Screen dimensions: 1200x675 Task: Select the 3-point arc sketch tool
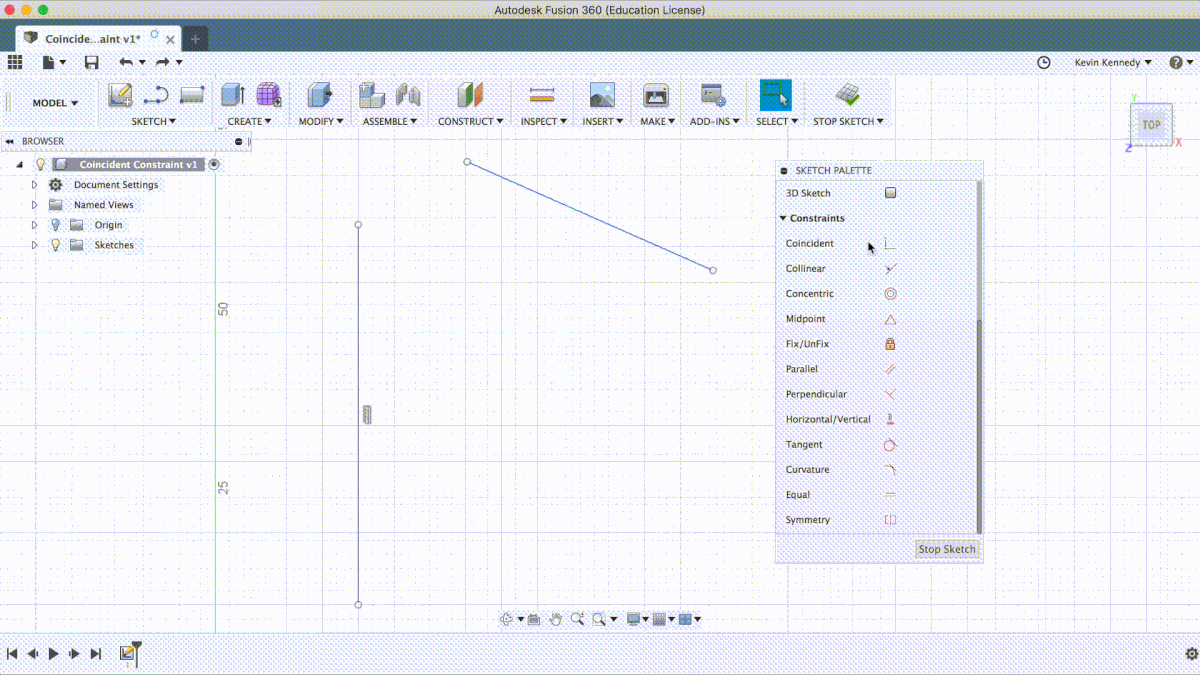click(x=156, y=96)
